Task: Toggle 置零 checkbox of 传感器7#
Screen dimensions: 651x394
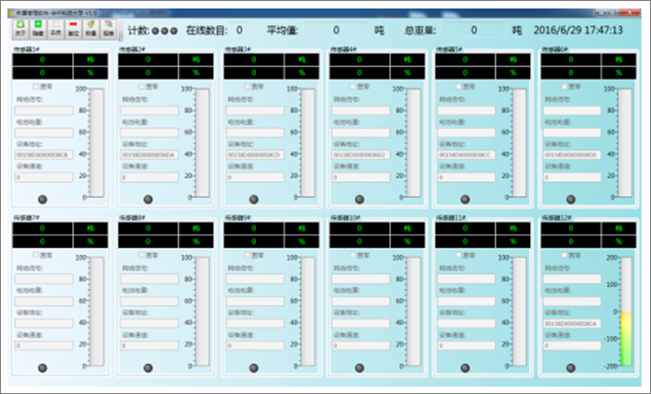Action: pyautogui.click(x=36, y=255)
